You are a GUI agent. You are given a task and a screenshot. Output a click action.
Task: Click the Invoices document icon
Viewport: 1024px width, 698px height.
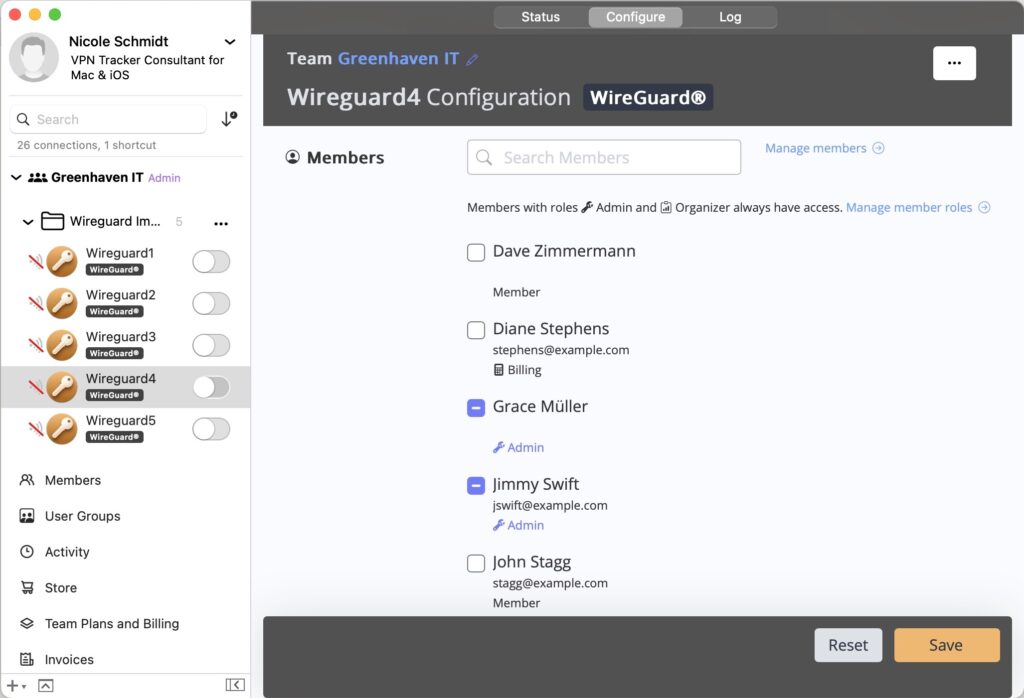tap(27, 659)
